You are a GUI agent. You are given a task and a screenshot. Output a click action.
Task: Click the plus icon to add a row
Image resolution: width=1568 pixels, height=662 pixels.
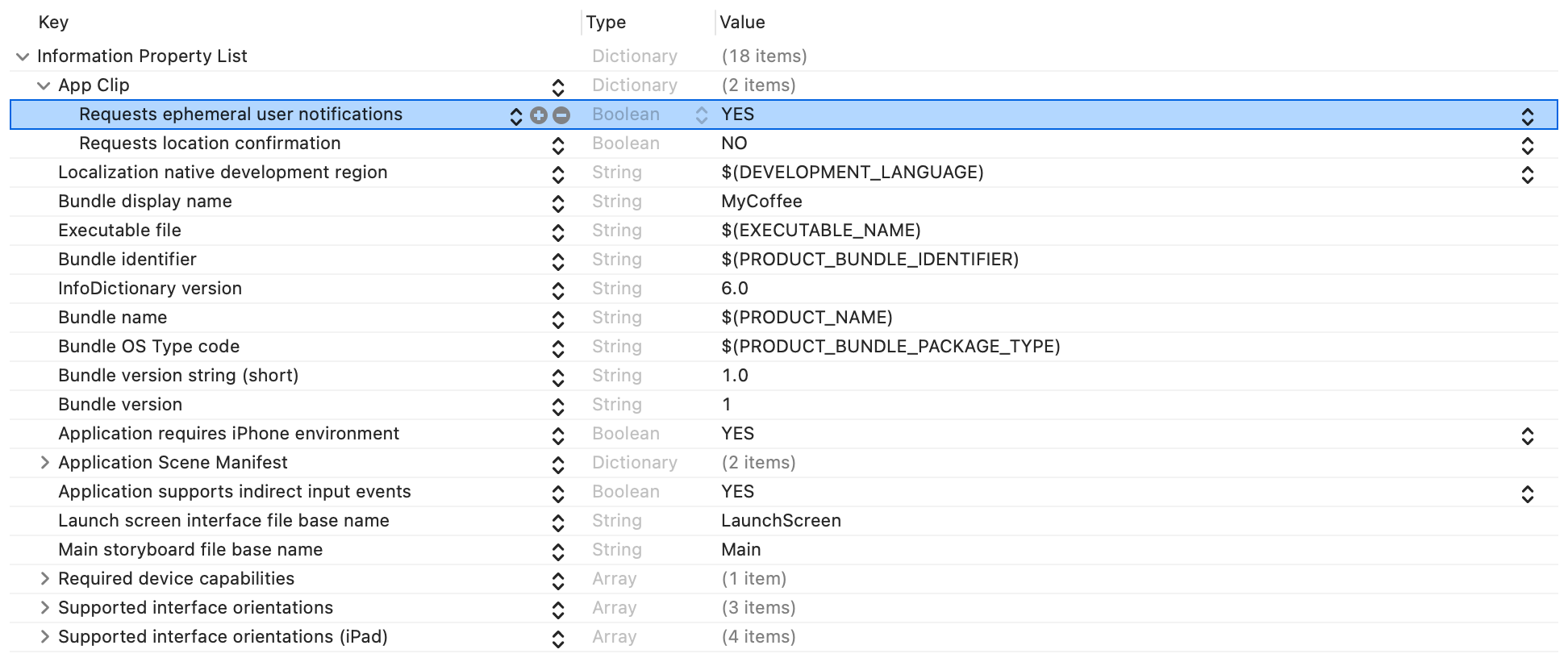point(539,115)
